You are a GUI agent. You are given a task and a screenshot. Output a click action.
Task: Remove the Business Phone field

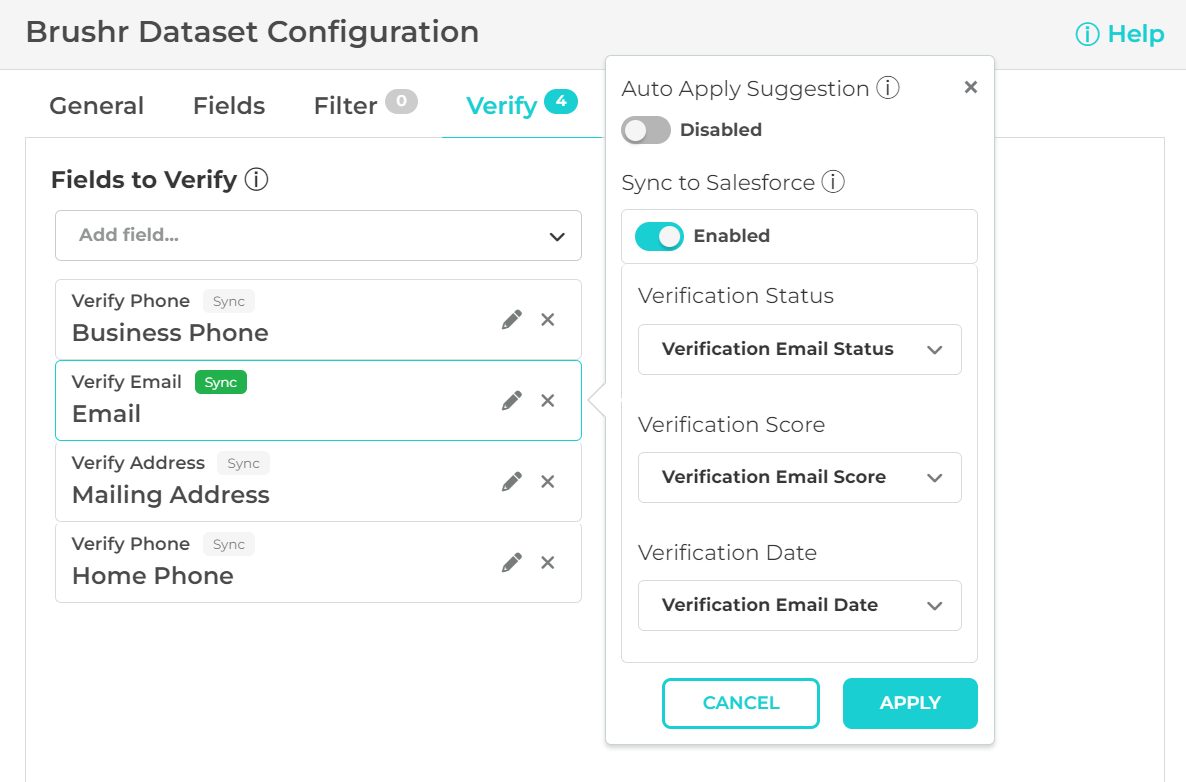coord(548,320)
